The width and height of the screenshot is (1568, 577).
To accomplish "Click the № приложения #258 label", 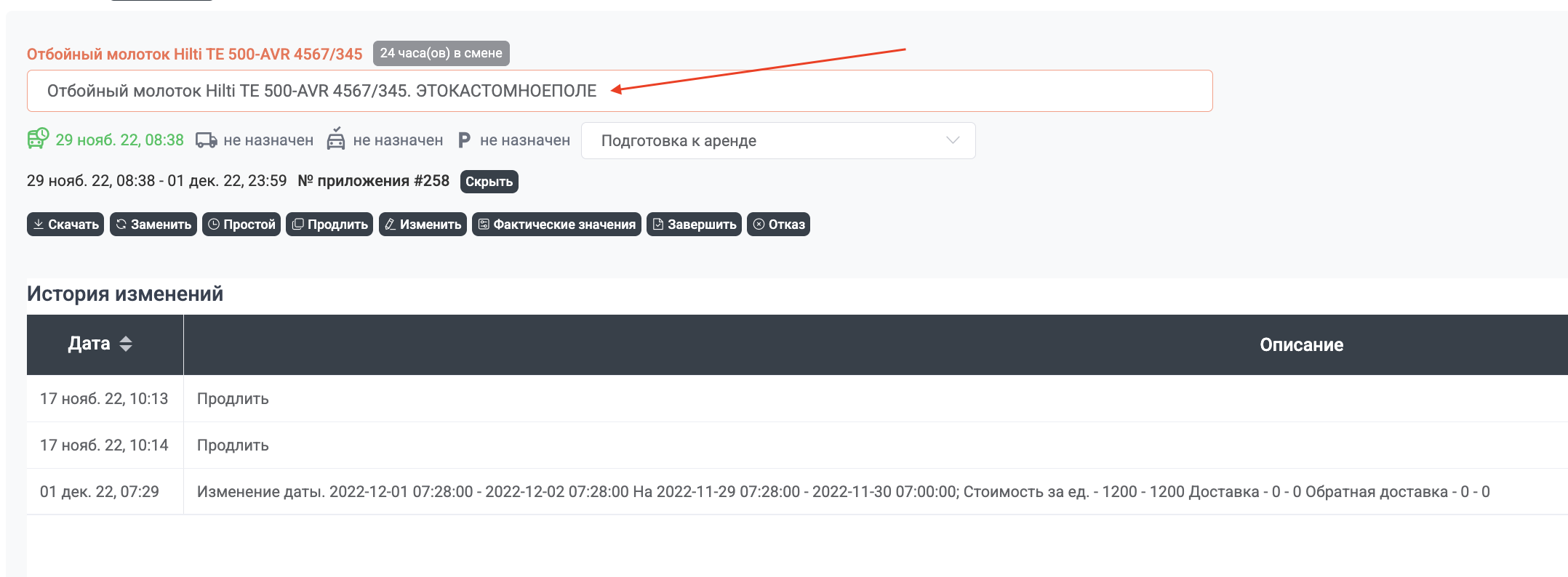I will [374, 181].
